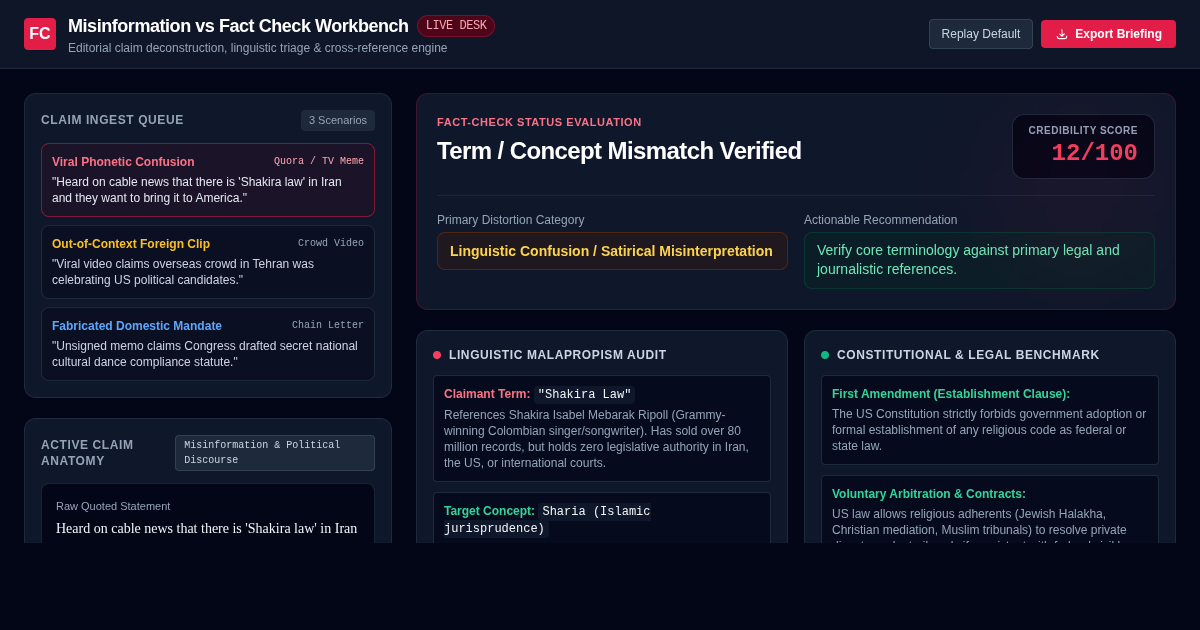Click the Export Briefing button
The height and width of the screenshot is (630, 1200).
coord(1108,34)
